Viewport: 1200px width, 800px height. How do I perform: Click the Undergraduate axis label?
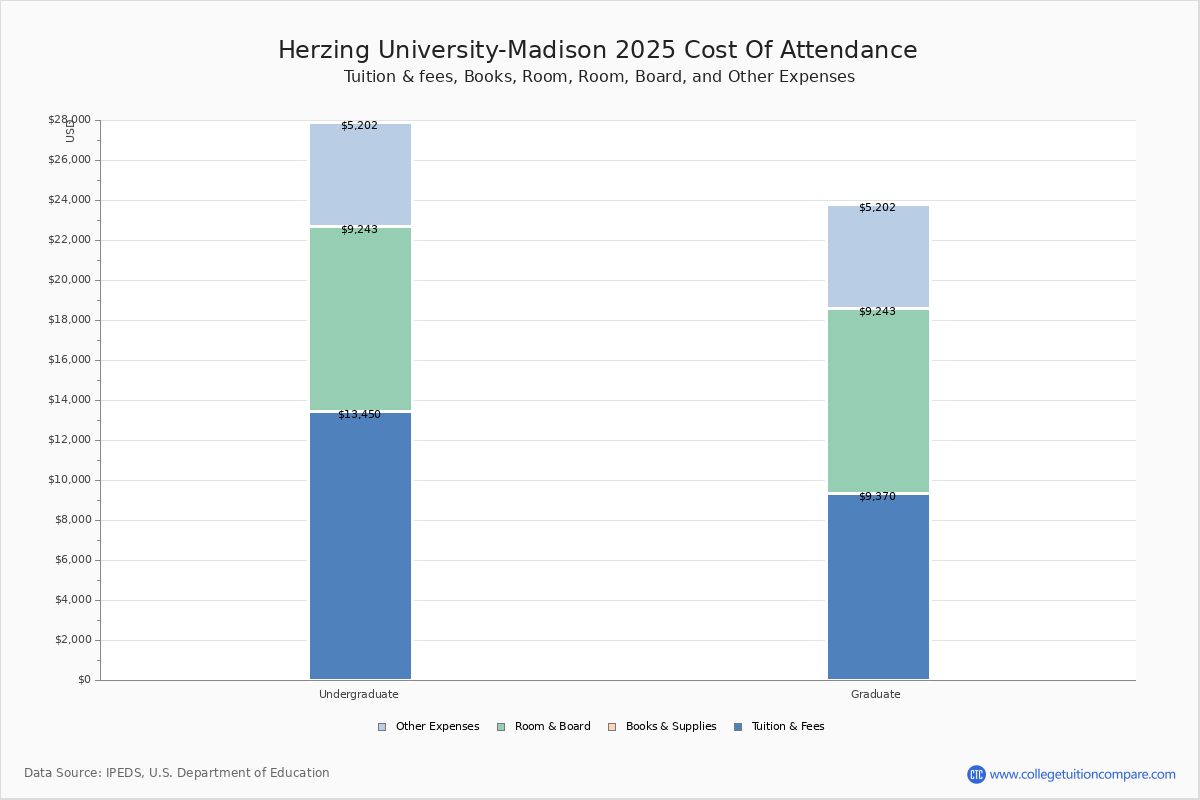(x=359, y=694)
